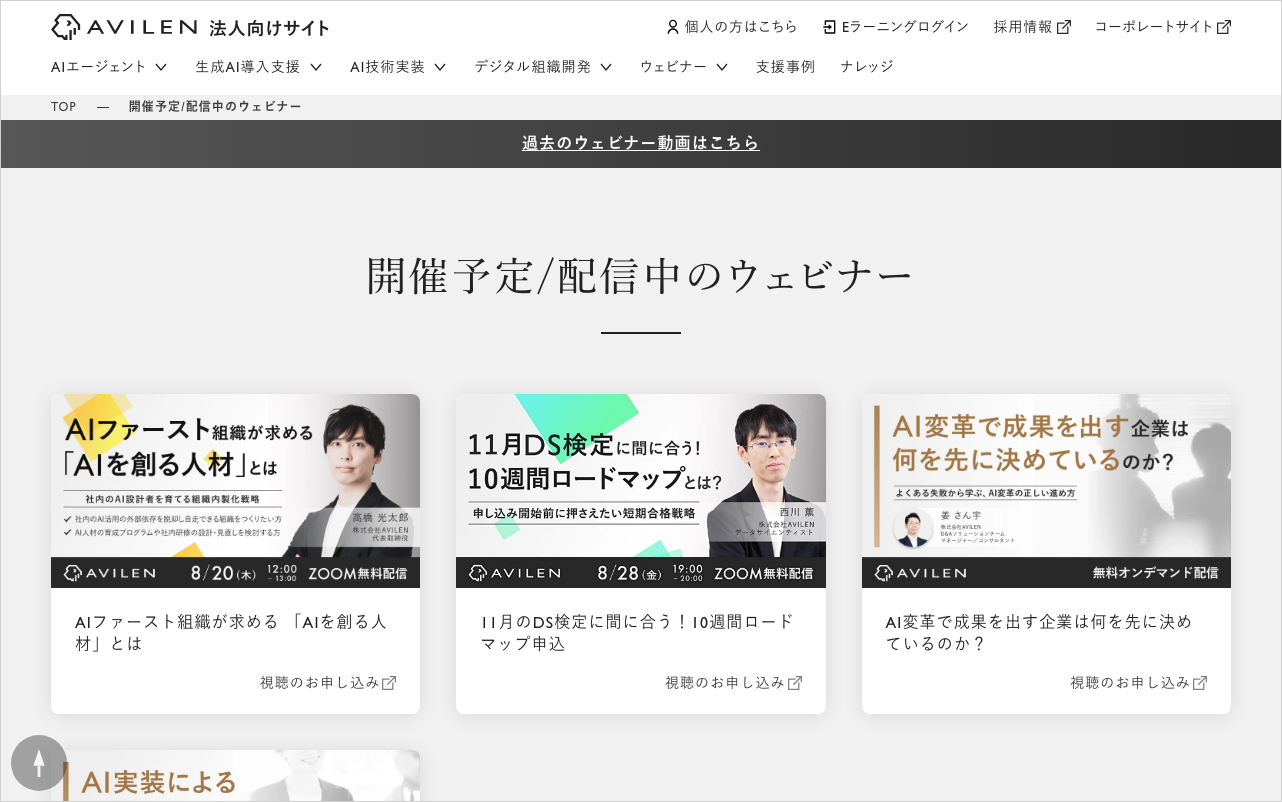Click 視聴のお申し込み in 11月のDS検定 card

725,683
